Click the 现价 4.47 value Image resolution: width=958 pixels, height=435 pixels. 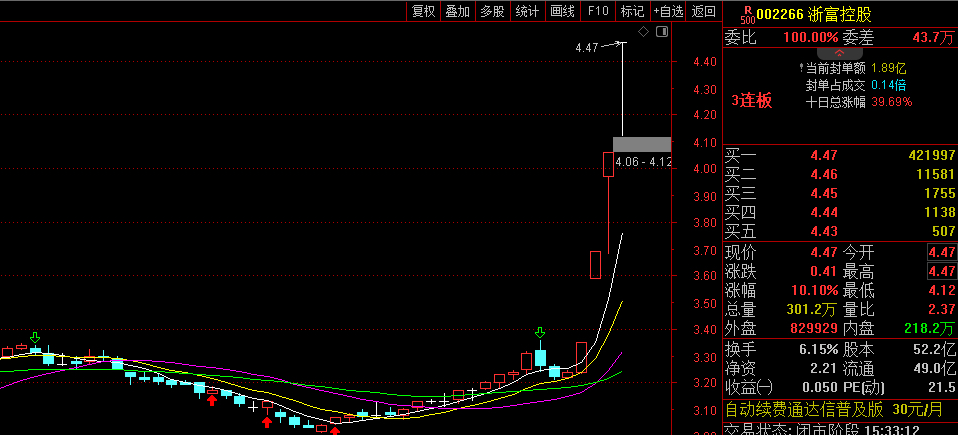tap(824, 252)
